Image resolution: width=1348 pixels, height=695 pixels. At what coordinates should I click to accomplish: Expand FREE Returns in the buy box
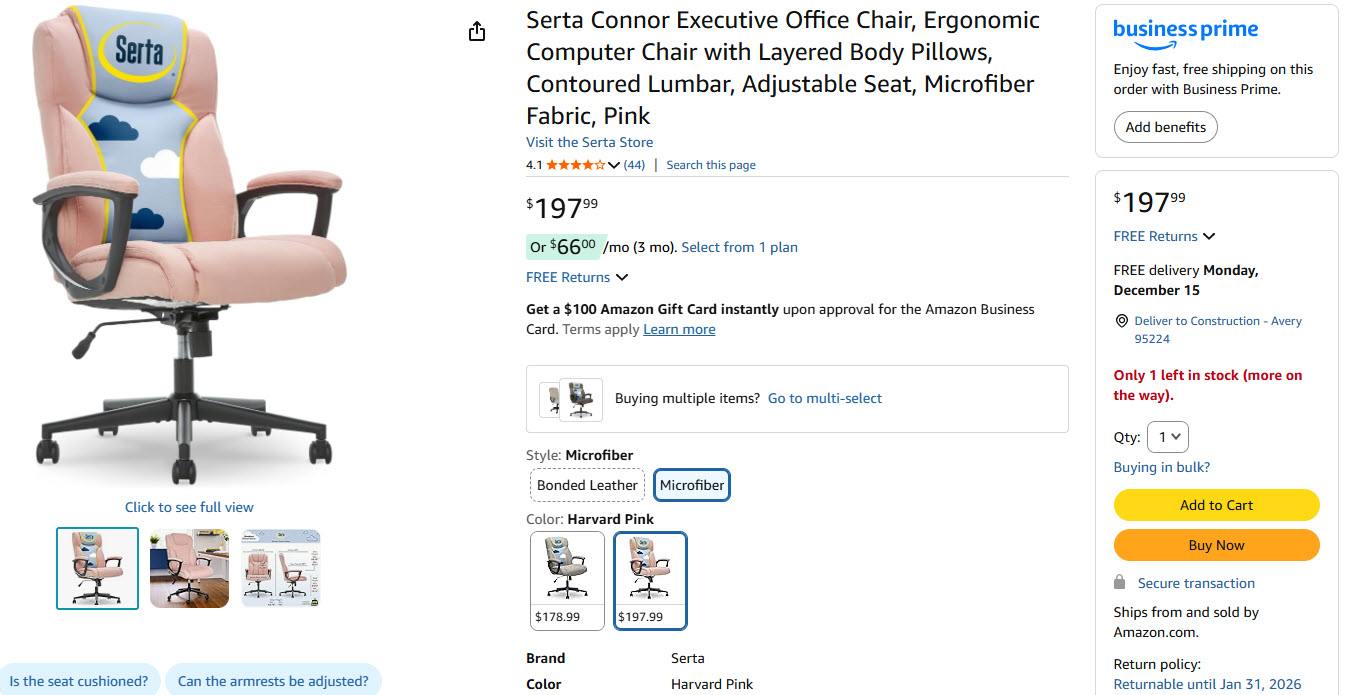(x=1164, y=236)
